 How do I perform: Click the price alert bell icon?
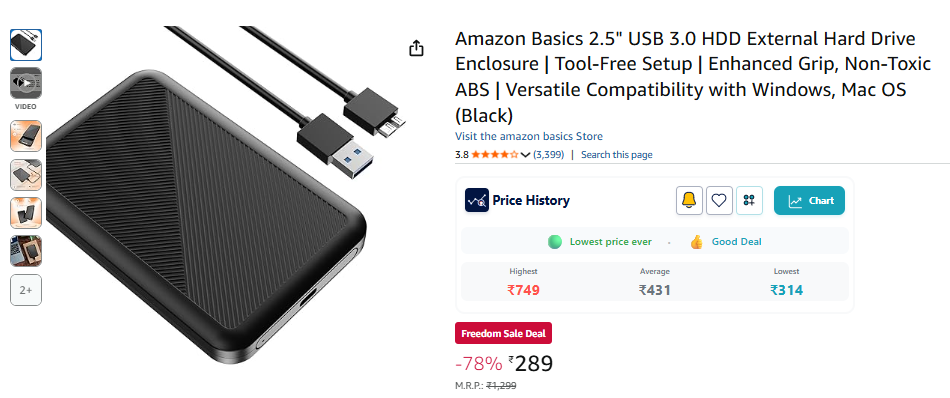point(689,201)
